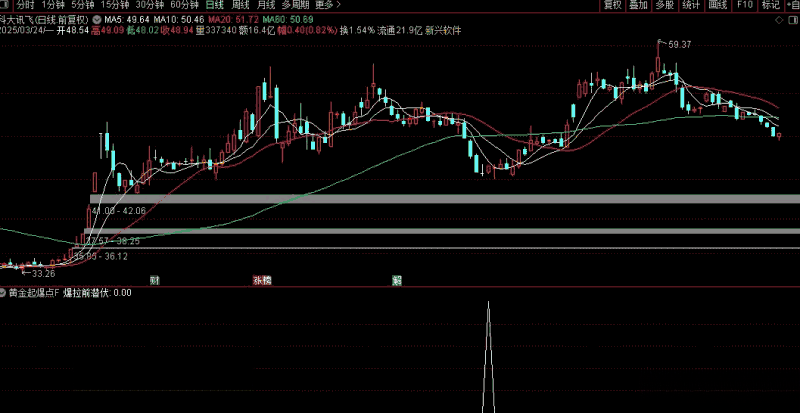Click the grey icon beside 涨 marker
This screenshot has height=413, width=800.
click(267, 281)
